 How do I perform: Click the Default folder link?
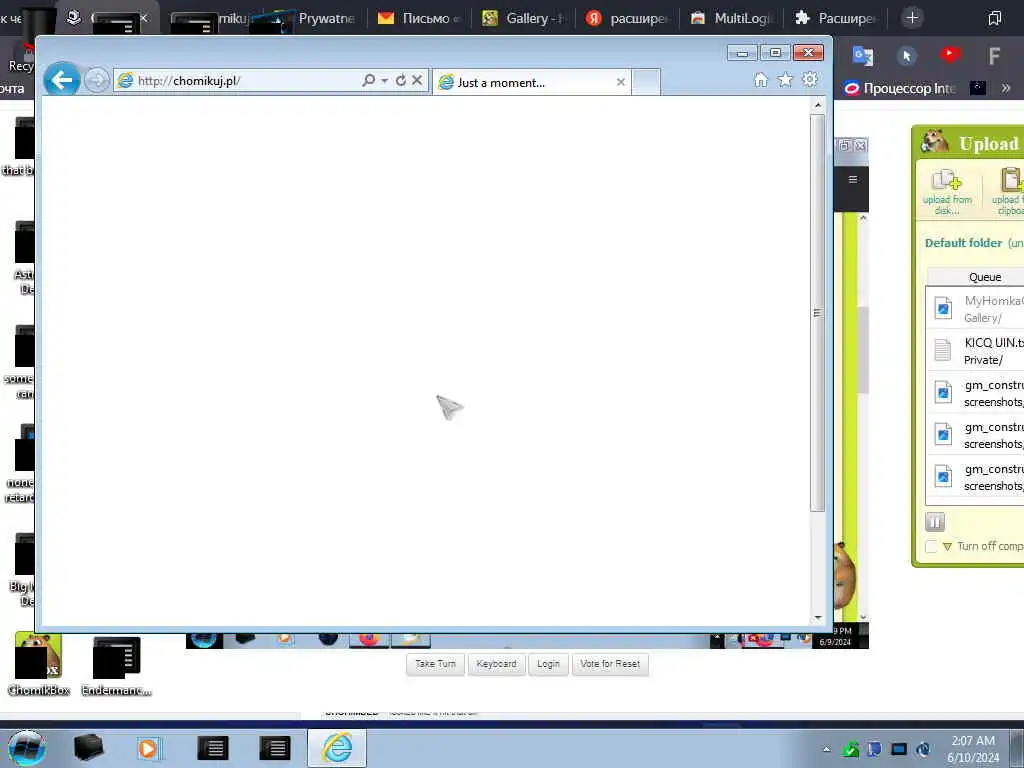tap(963, 243)
